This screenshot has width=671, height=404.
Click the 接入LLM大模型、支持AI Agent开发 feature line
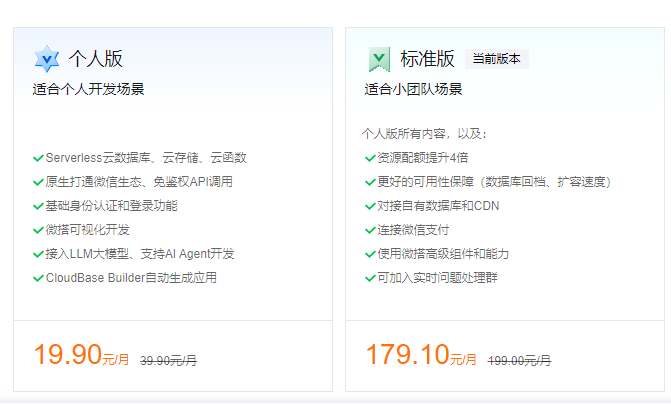pyautogui.click(x=140, y=254)
